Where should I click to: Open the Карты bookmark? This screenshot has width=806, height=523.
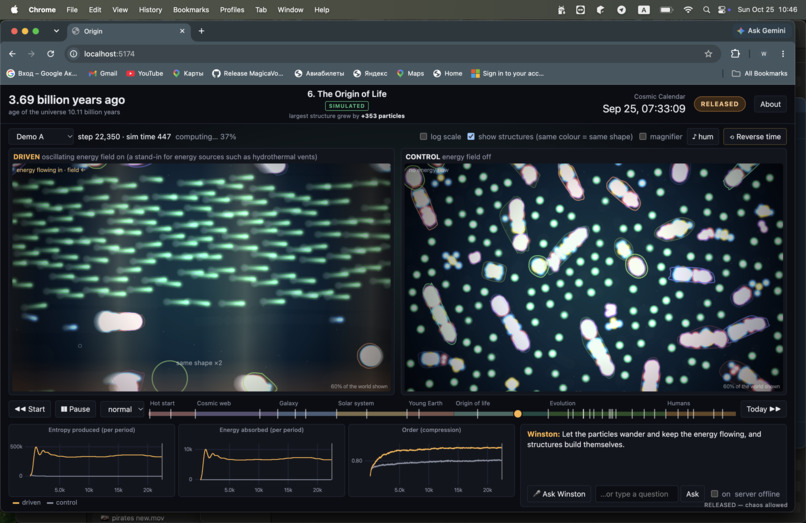click(188, 74)
